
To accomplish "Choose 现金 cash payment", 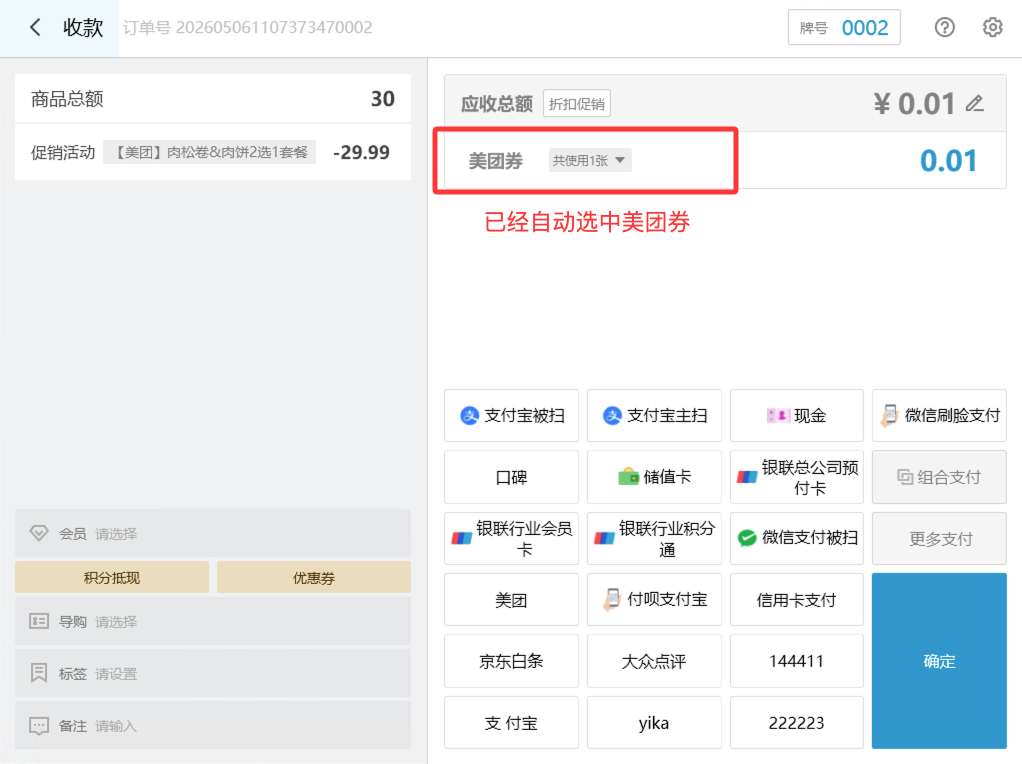I will tap(796, 415).
